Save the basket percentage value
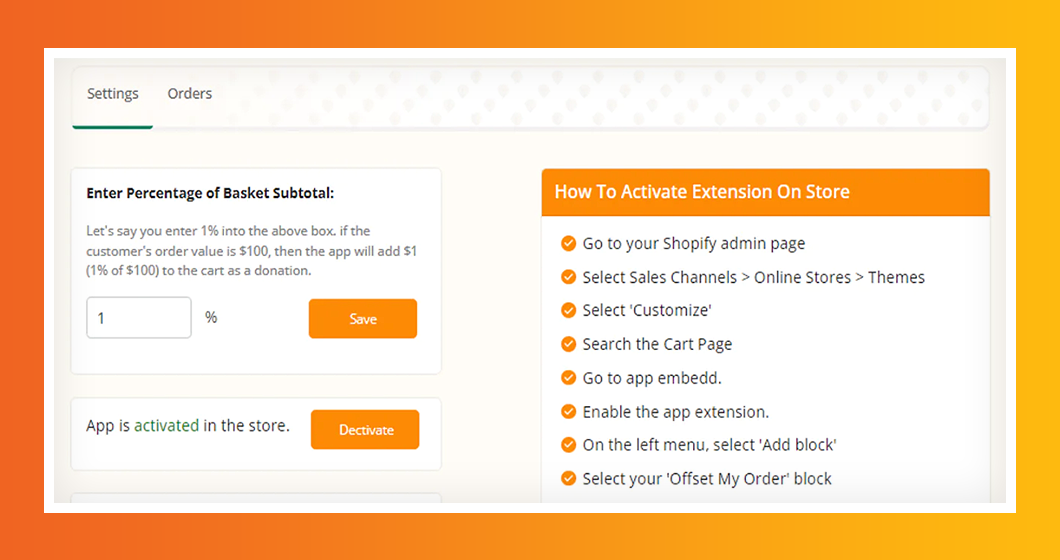Screen dimensions: 1060x560 pos(363,319)
